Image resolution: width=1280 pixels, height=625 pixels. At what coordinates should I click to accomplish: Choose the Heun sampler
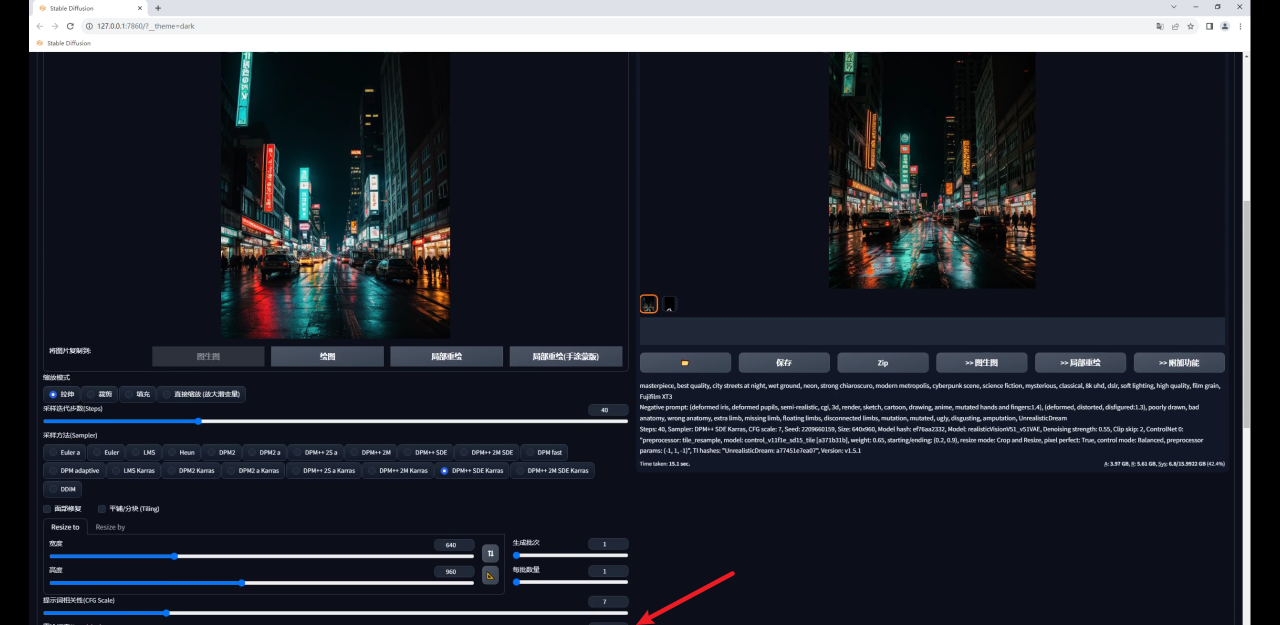(182, 452)
